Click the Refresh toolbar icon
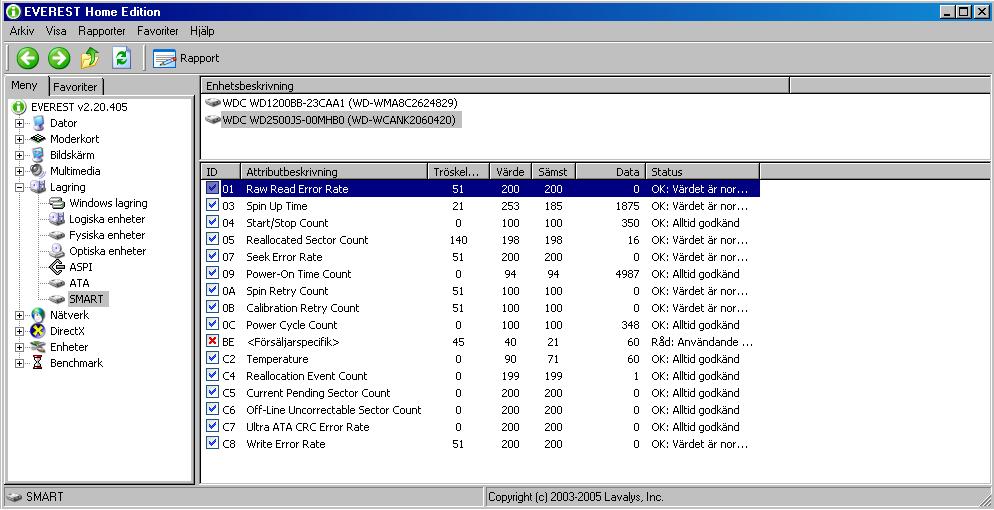This screenshot has height=510, width=994. click(122, 58)
